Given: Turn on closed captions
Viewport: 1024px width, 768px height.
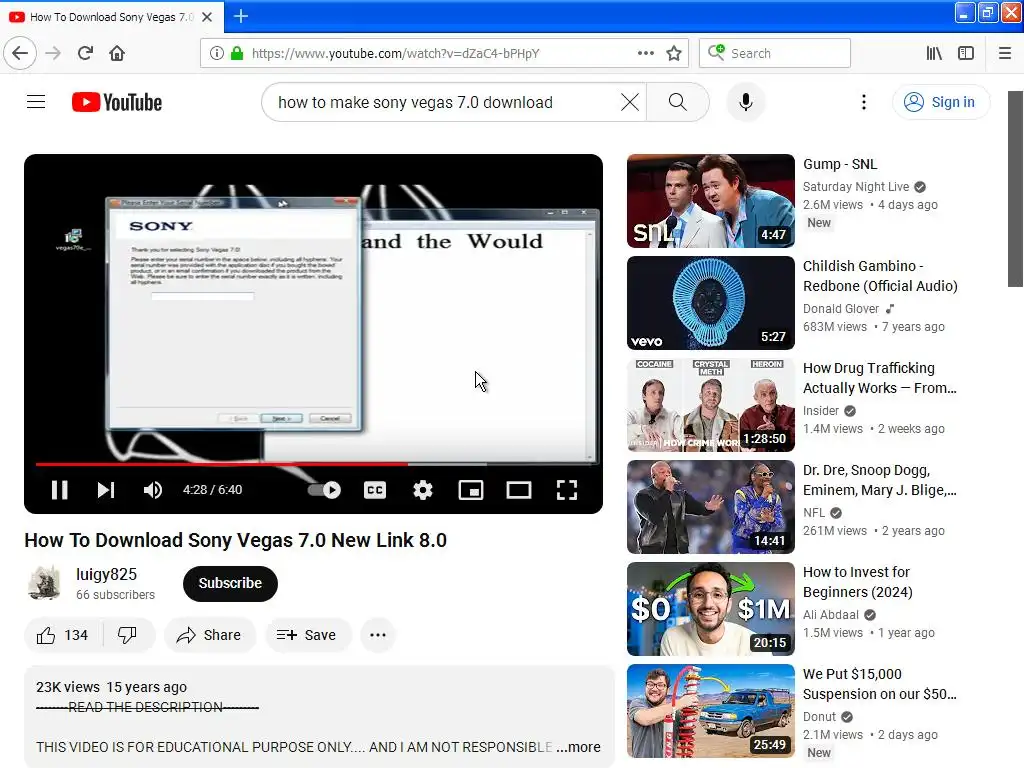Looking at the screenshot, I should coord(375,490).
